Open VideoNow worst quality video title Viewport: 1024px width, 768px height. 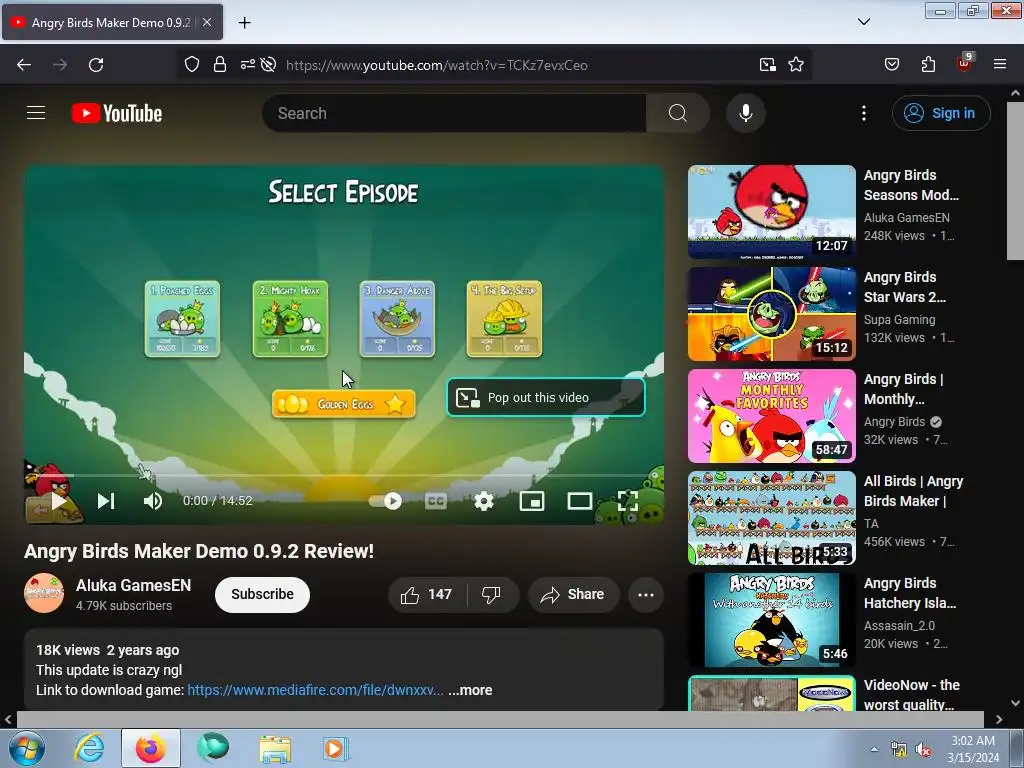pos(912,695)
